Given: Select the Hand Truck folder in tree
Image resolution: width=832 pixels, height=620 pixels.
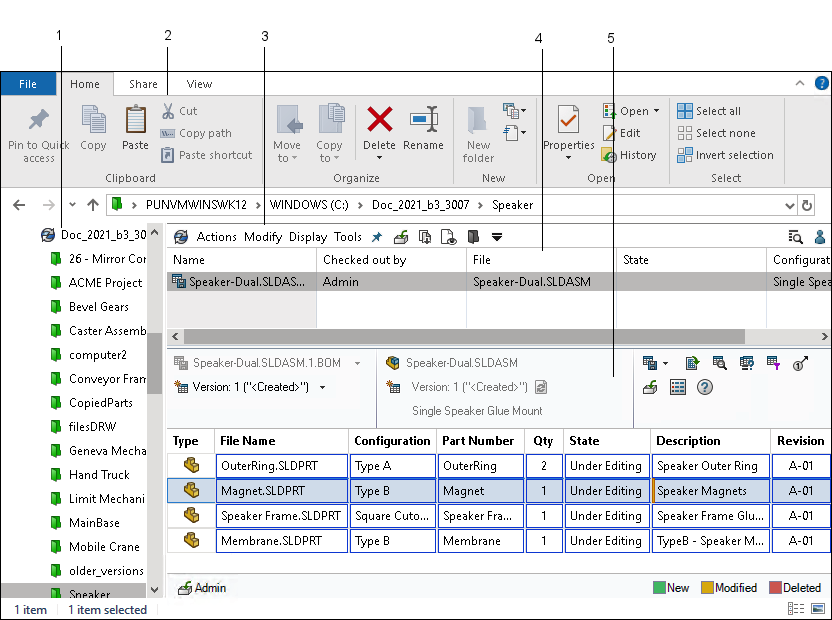Looking at the screenshot, I should point(99,475).
